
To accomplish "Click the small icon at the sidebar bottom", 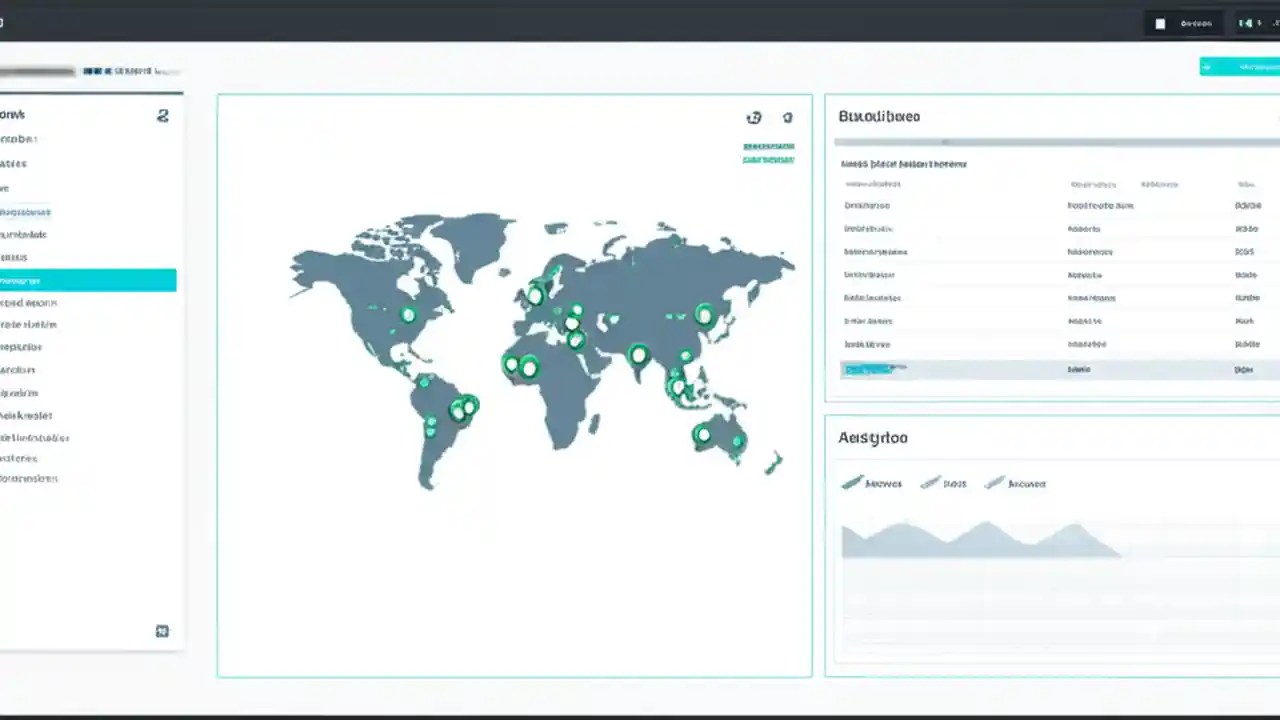I will (x=162, y=631).
